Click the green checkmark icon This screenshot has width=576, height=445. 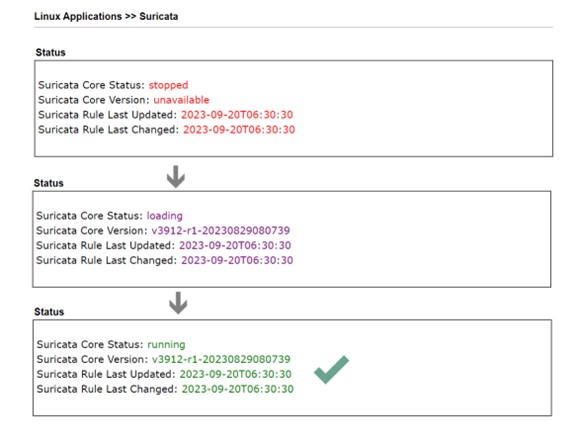point(331,370)
